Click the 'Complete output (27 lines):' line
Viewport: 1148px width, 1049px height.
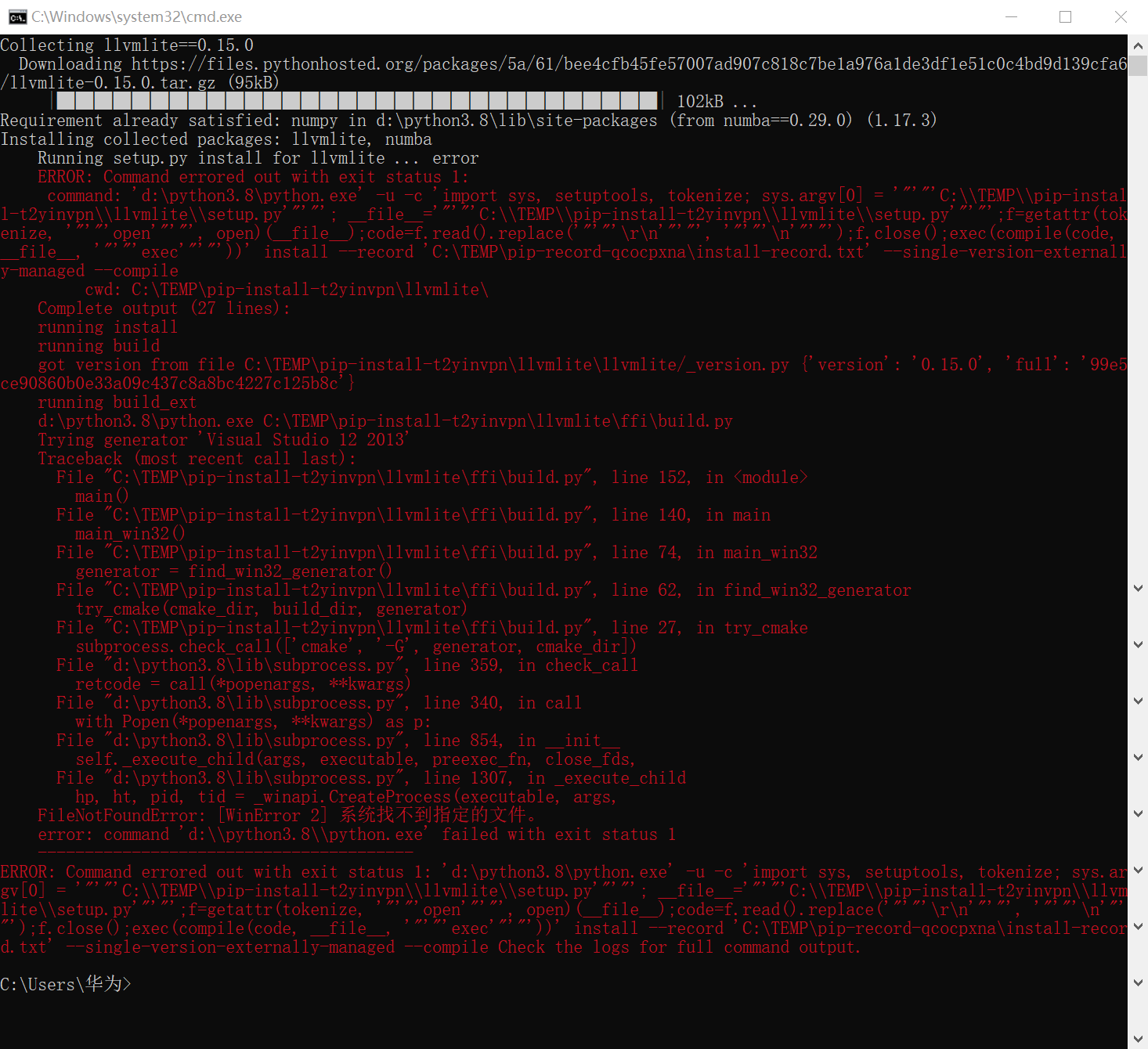pyautogui.click(x=164, y=308)
